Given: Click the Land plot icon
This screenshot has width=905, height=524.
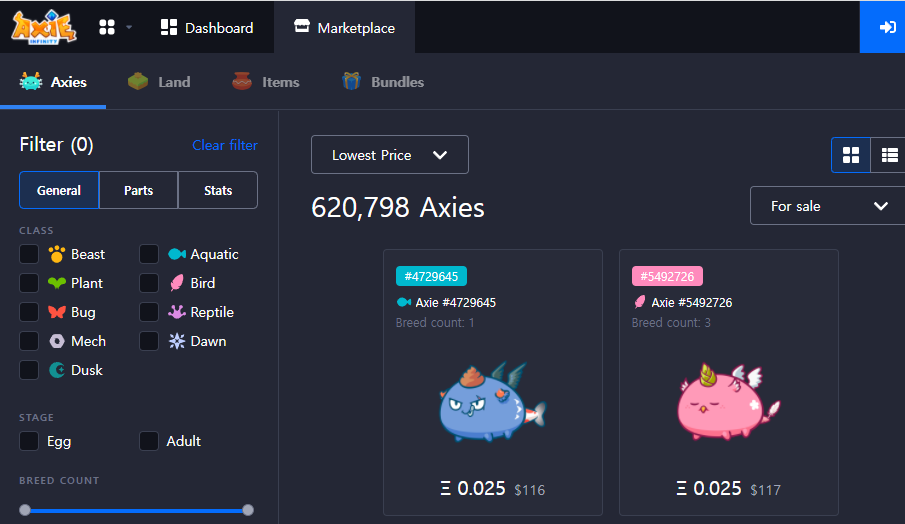Looking at the screenshot, I should tap(138, 81).
